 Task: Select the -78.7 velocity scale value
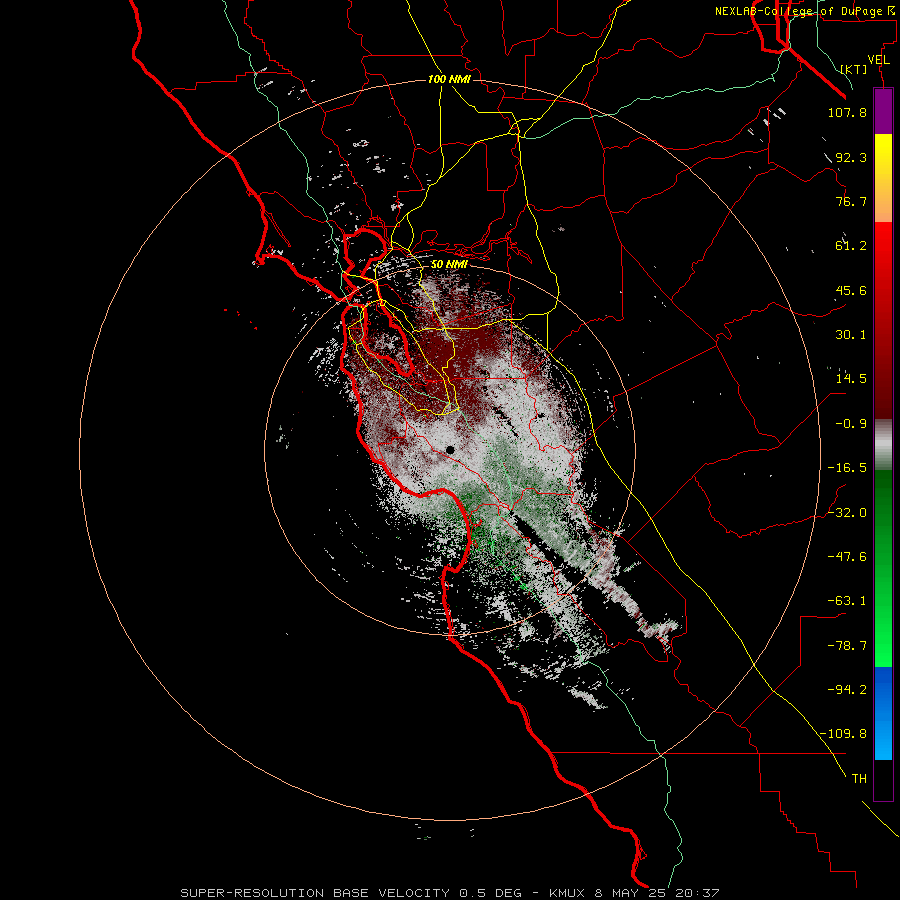pos(847,646)
